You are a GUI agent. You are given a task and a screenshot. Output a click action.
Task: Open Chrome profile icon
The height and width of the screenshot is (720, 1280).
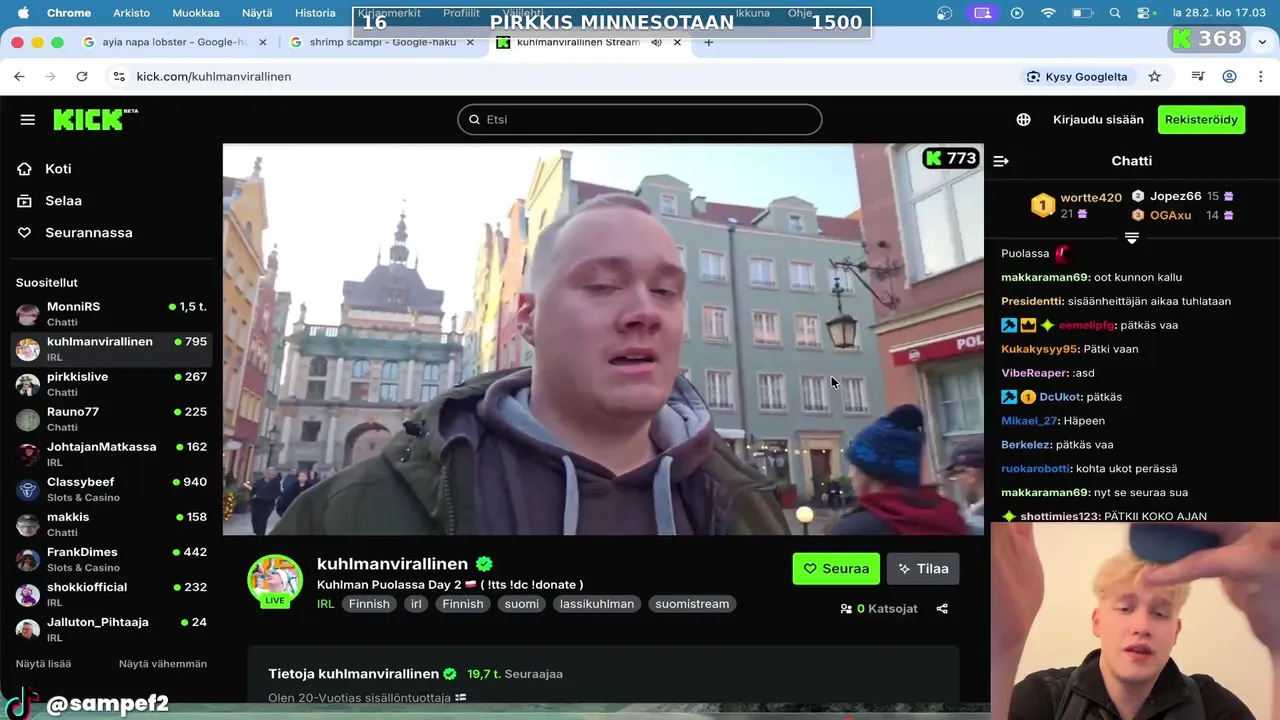[x=1230, y=76]
